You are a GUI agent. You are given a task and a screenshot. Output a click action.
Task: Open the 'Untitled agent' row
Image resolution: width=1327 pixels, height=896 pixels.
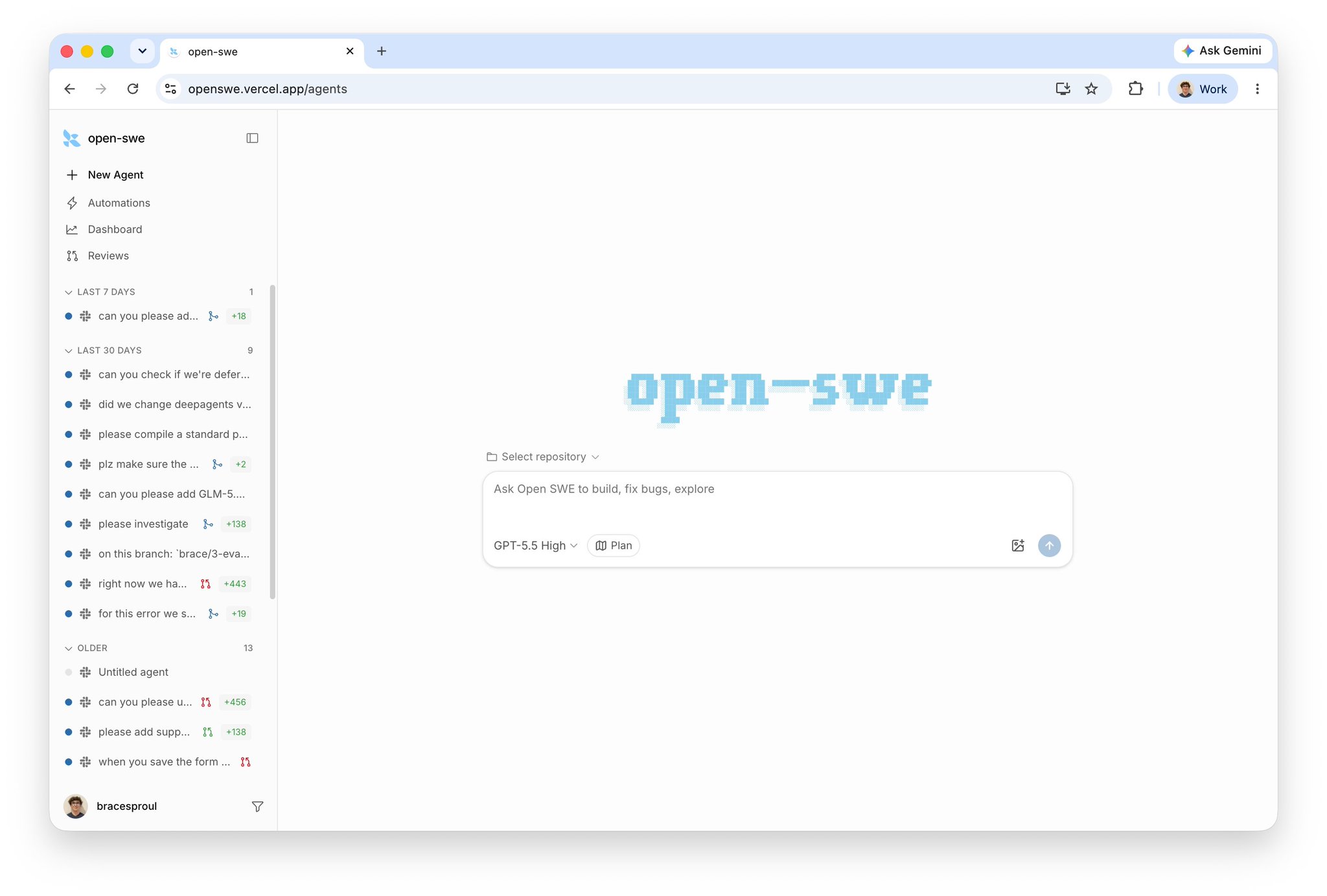click(x=159, y=672)
